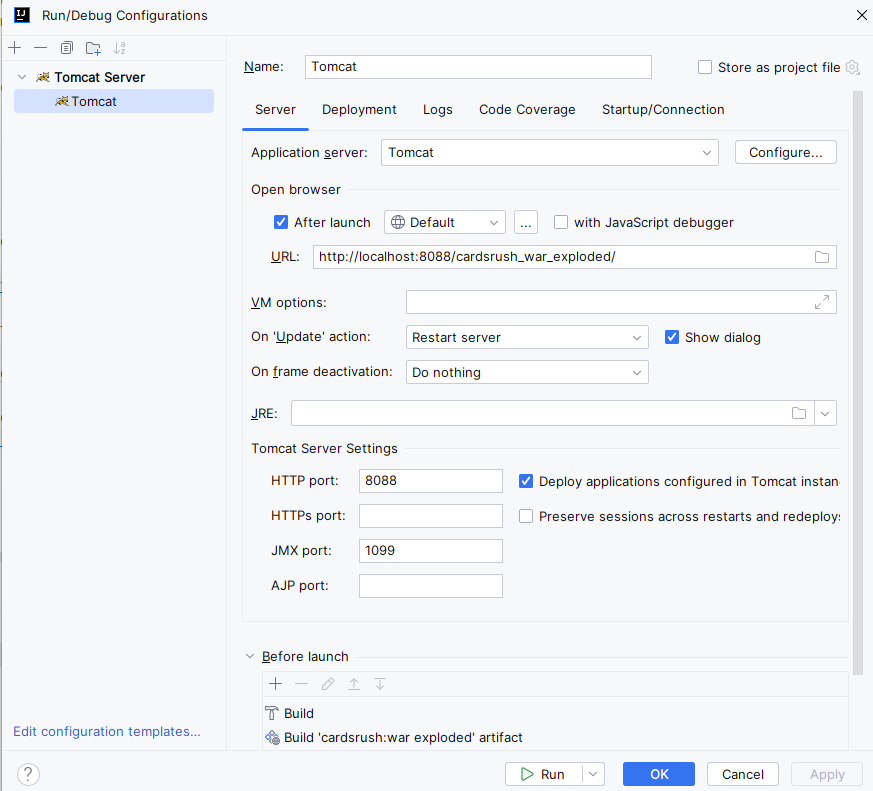Toggle Store as project file checkbox
This screenshot has width=873, height=791.
705,67
